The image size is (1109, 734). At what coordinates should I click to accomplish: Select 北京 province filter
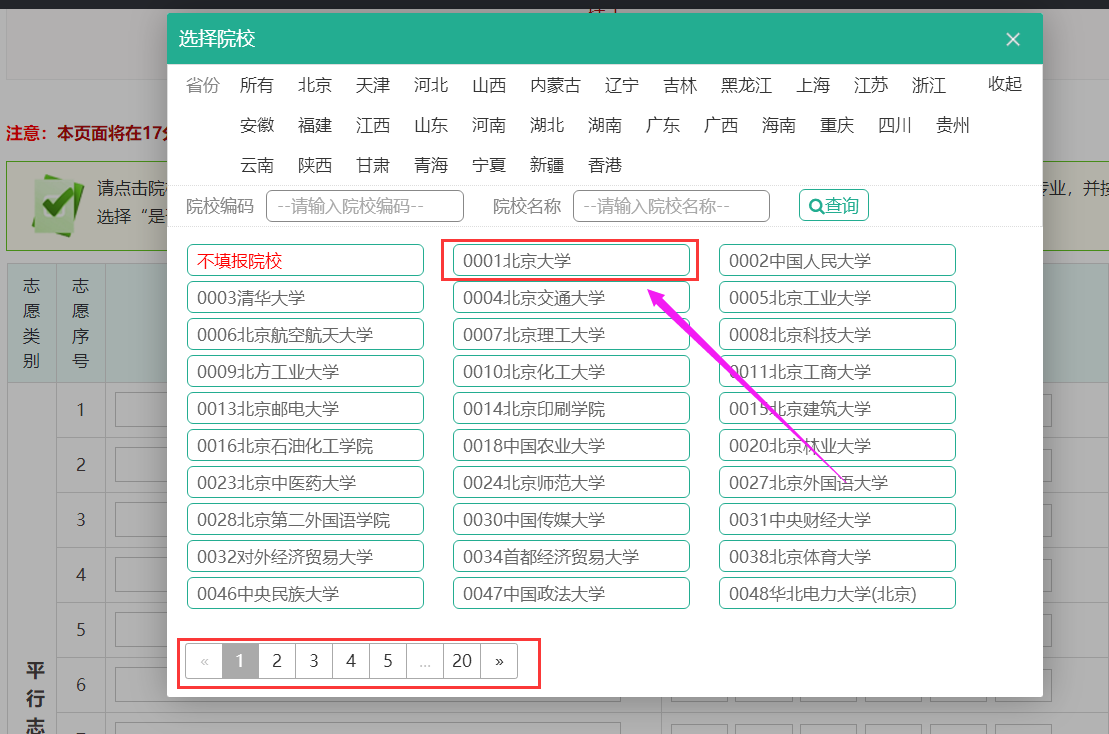coord(314,85)
